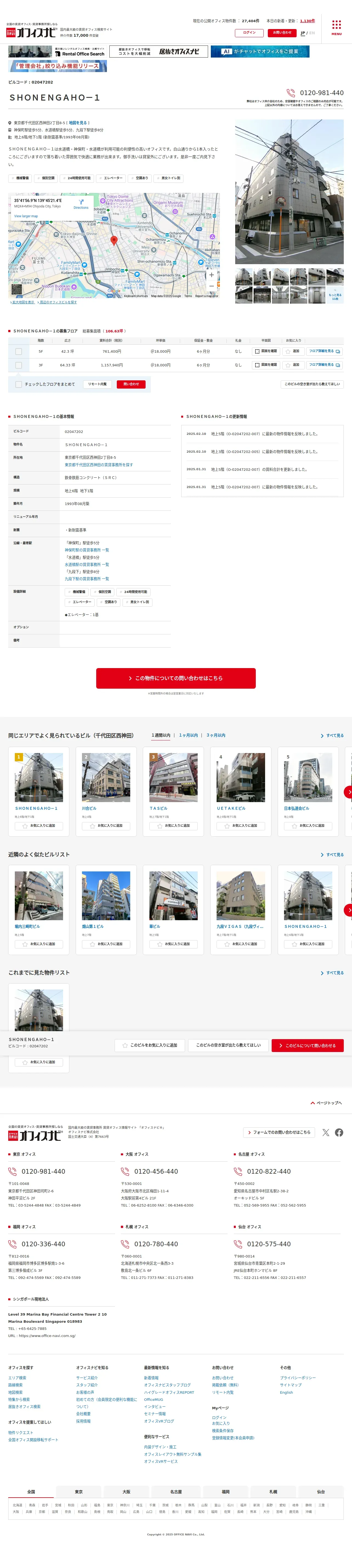
Task: Open 地図を見る link near address
Action: (77, 123)
